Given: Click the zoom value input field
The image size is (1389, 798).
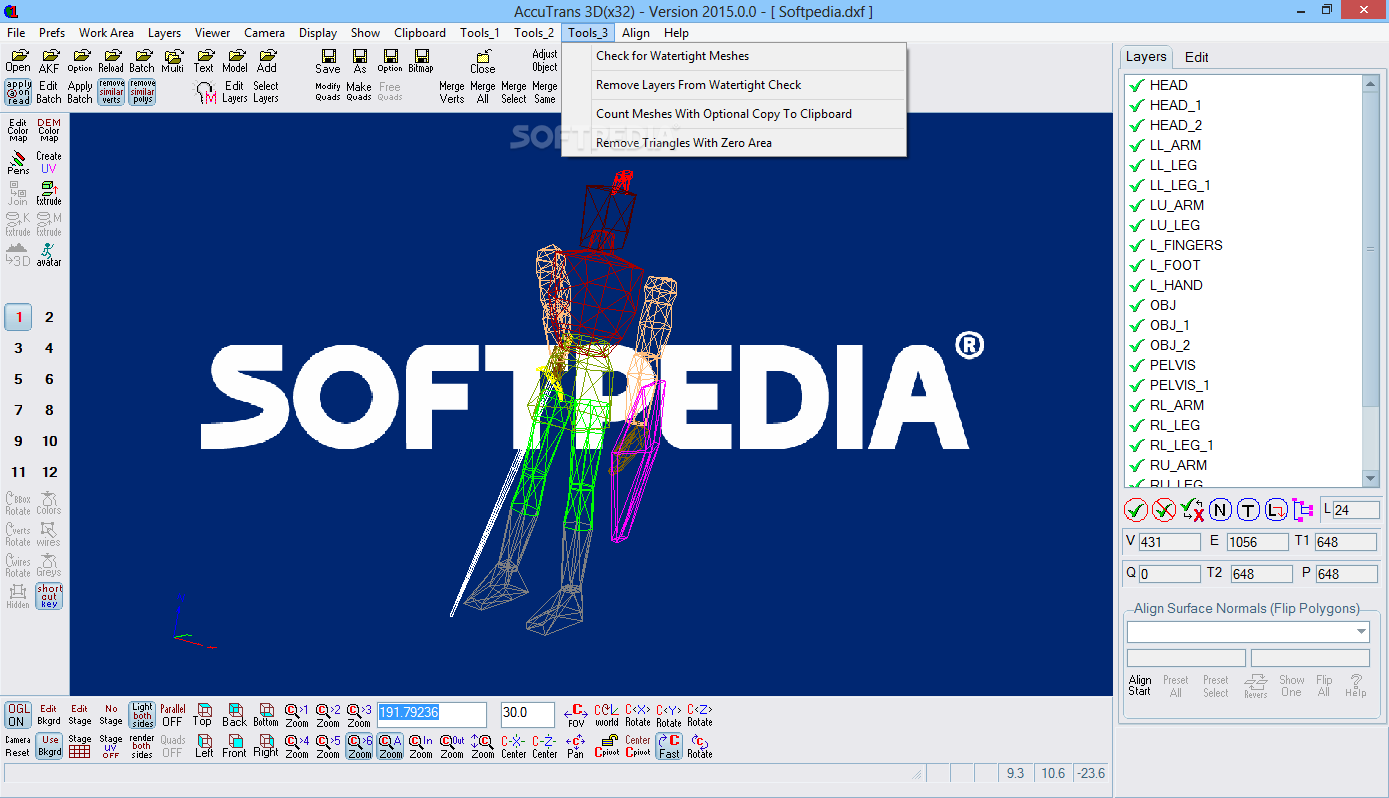Looking at the screenshot, I should [432, 714].
